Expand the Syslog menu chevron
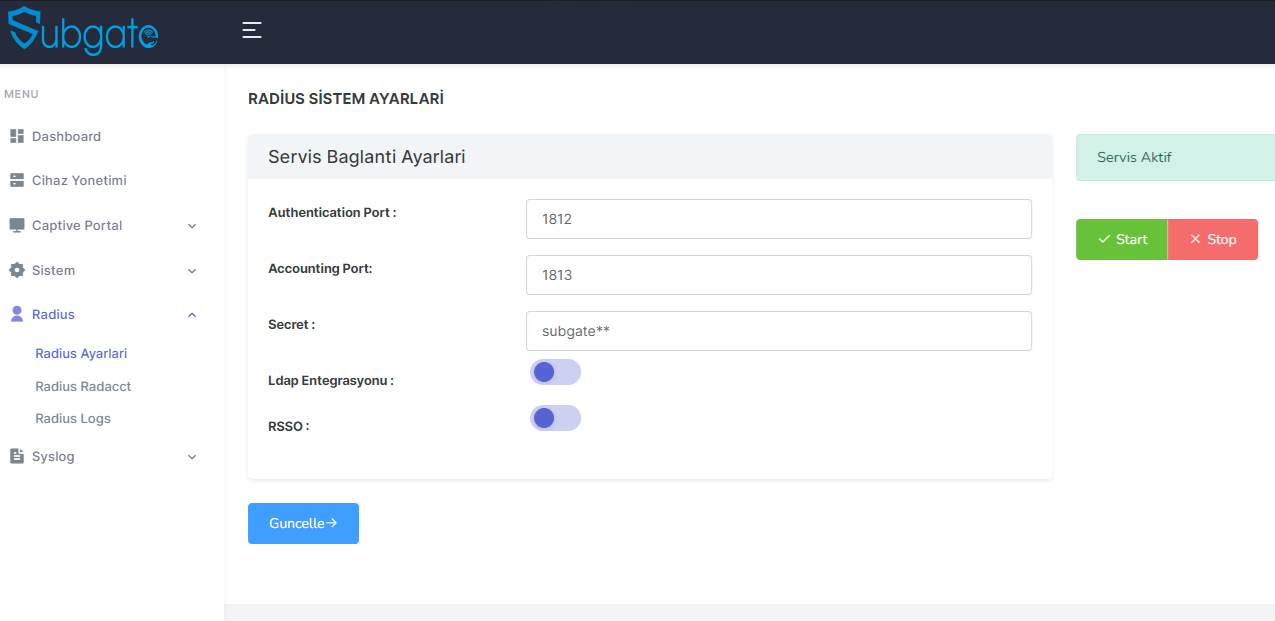 click(x=192, y=457)
